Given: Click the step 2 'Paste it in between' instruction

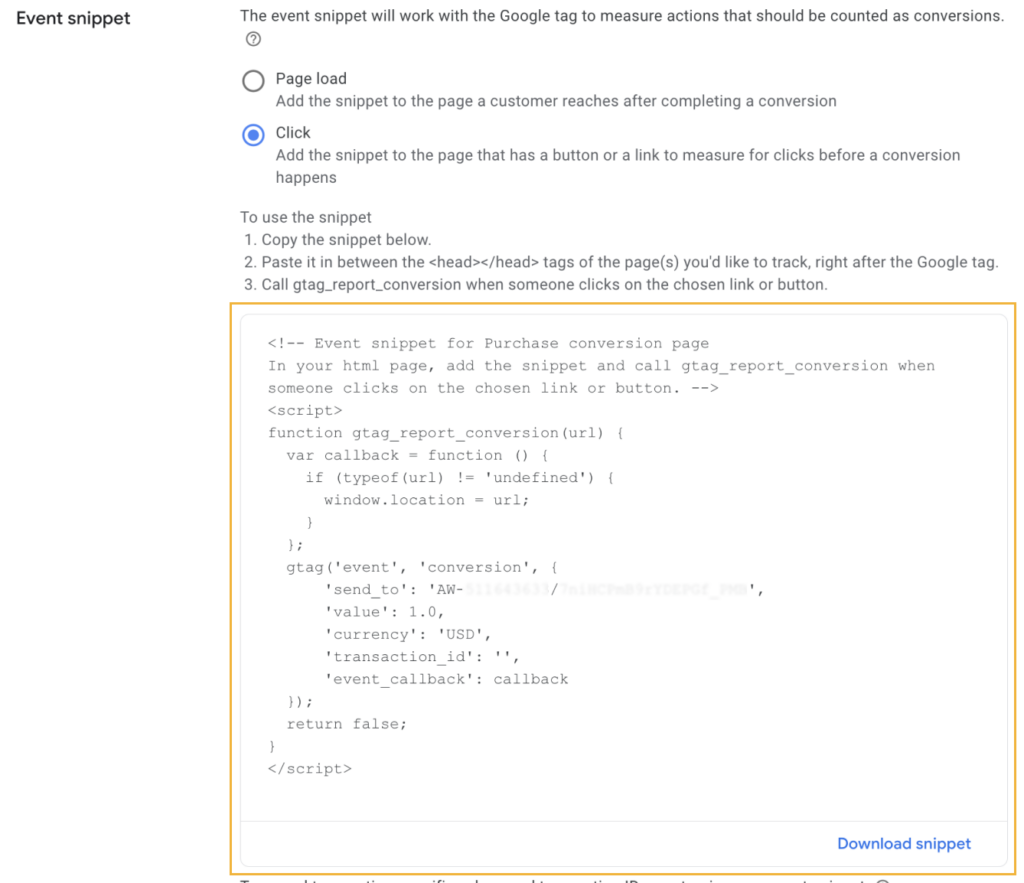Looking at the screenshot, I should tap(621, 263).
